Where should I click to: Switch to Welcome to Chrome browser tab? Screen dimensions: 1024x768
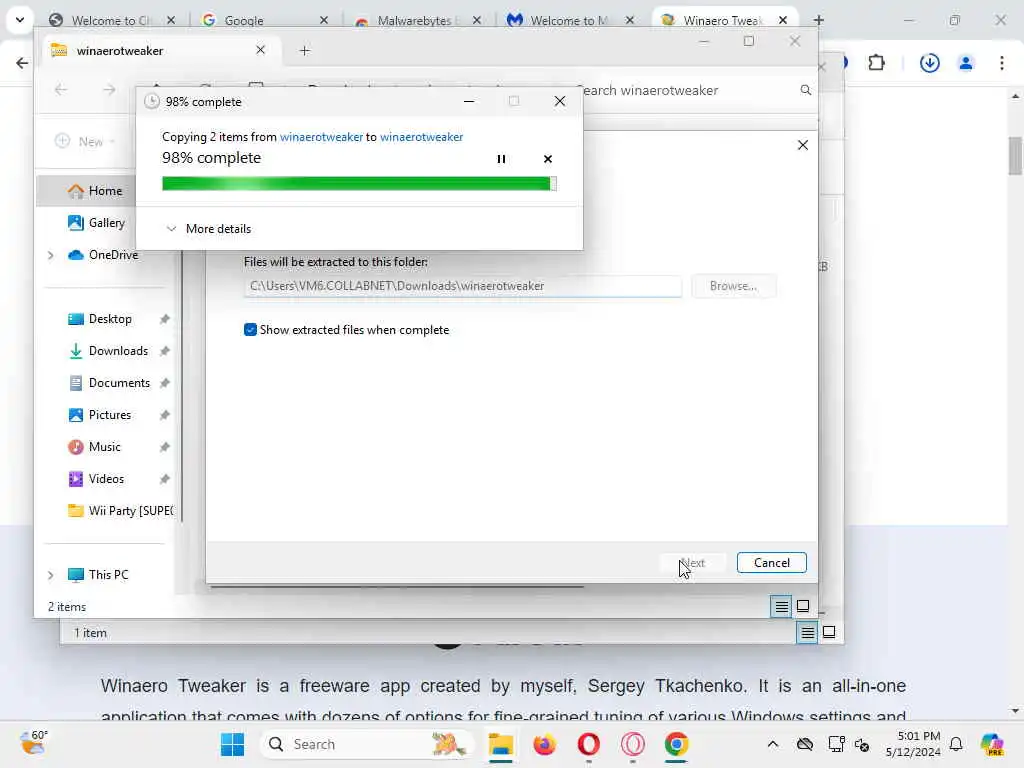[112, 20]
